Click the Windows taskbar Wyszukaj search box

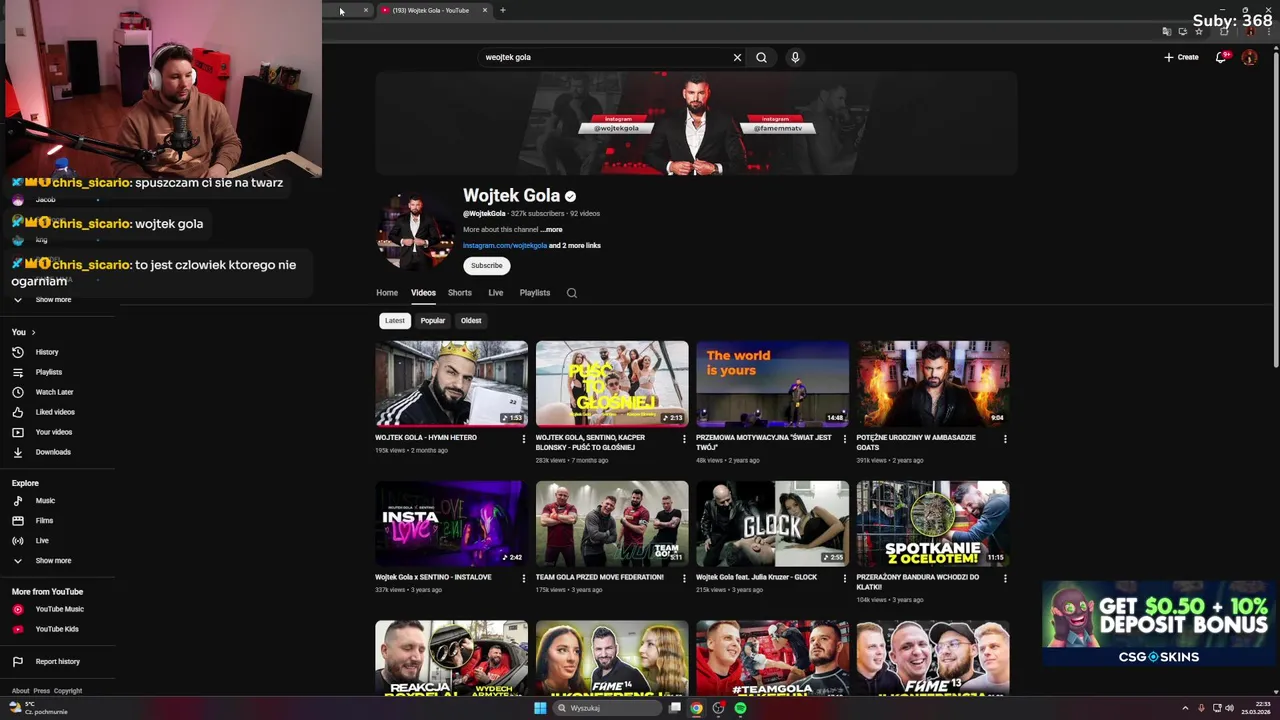tap(608, 708)
